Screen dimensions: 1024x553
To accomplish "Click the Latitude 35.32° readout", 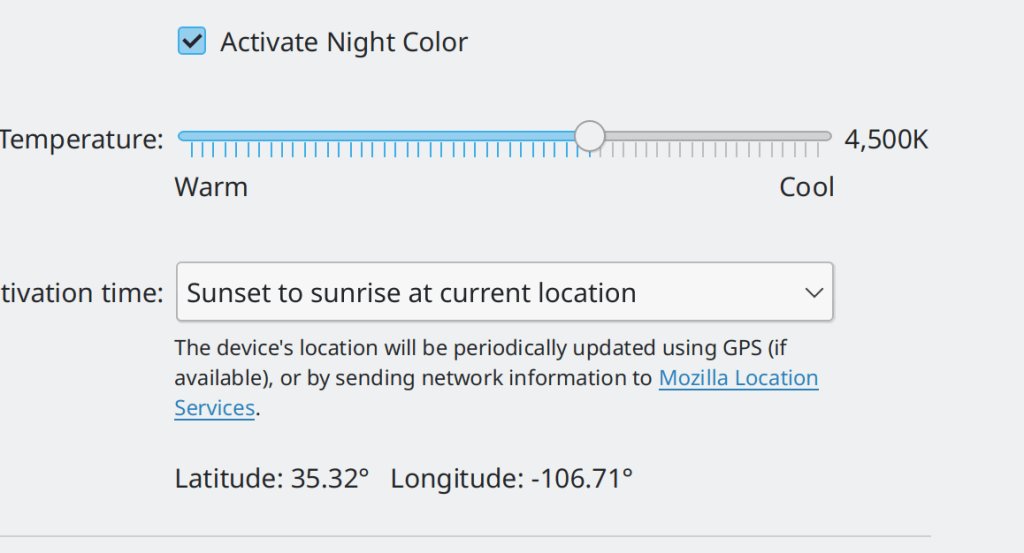I will tap(272, 478).
